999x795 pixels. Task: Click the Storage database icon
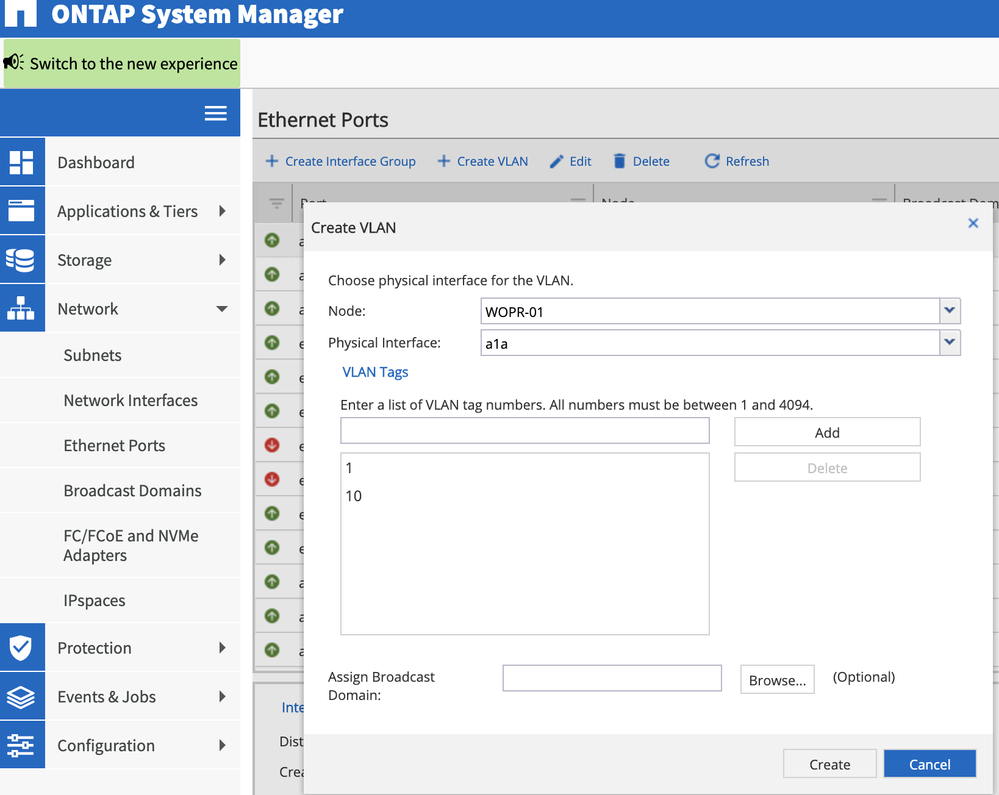pos(22,260)
